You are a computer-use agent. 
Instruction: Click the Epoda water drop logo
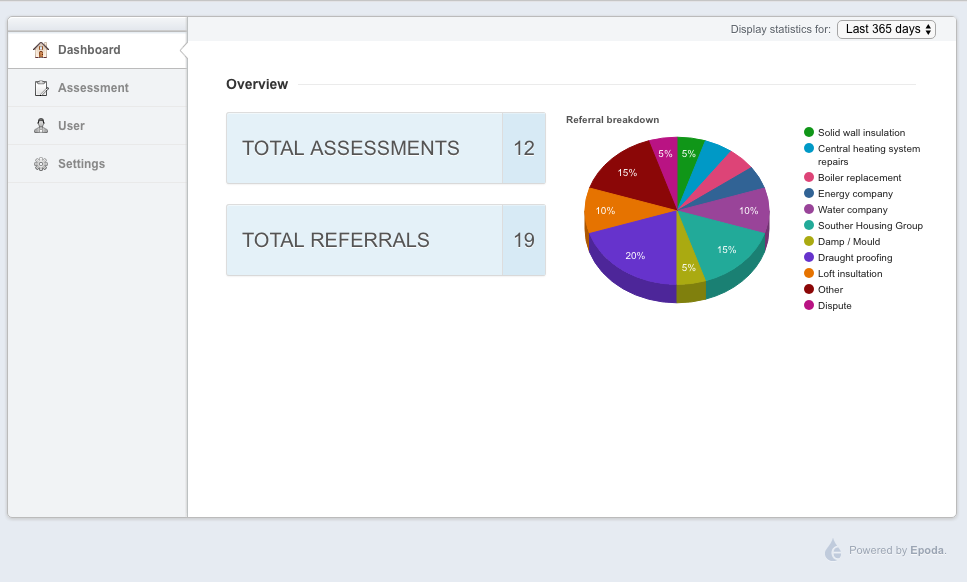(x=833, y=550)
